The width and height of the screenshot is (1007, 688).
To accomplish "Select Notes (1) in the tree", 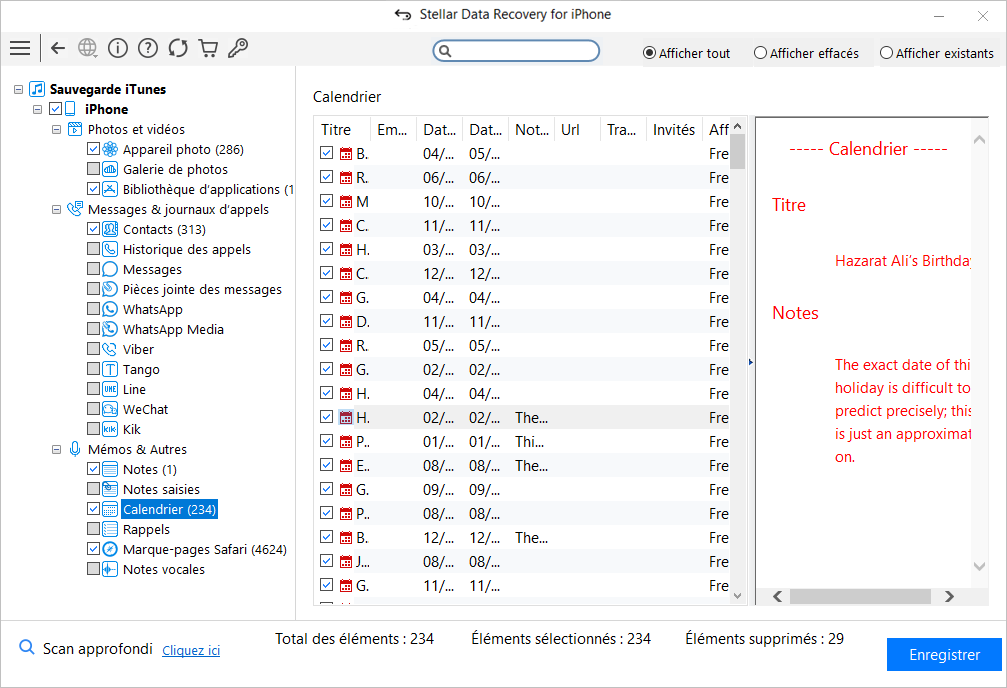I will 150,470.
